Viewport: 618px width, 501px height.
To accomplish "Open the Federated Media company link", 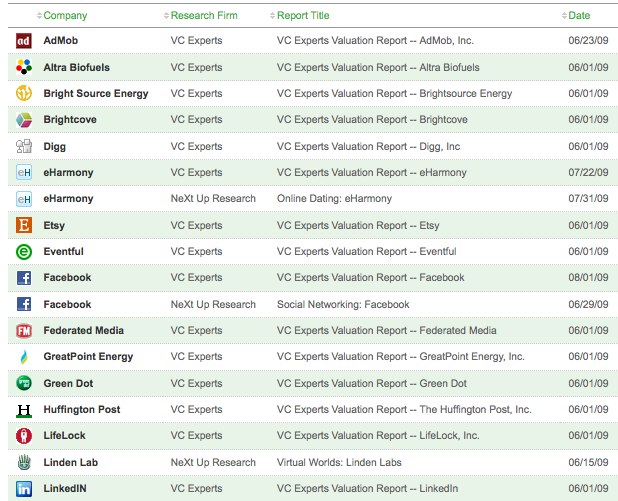I will click(84, 330).
